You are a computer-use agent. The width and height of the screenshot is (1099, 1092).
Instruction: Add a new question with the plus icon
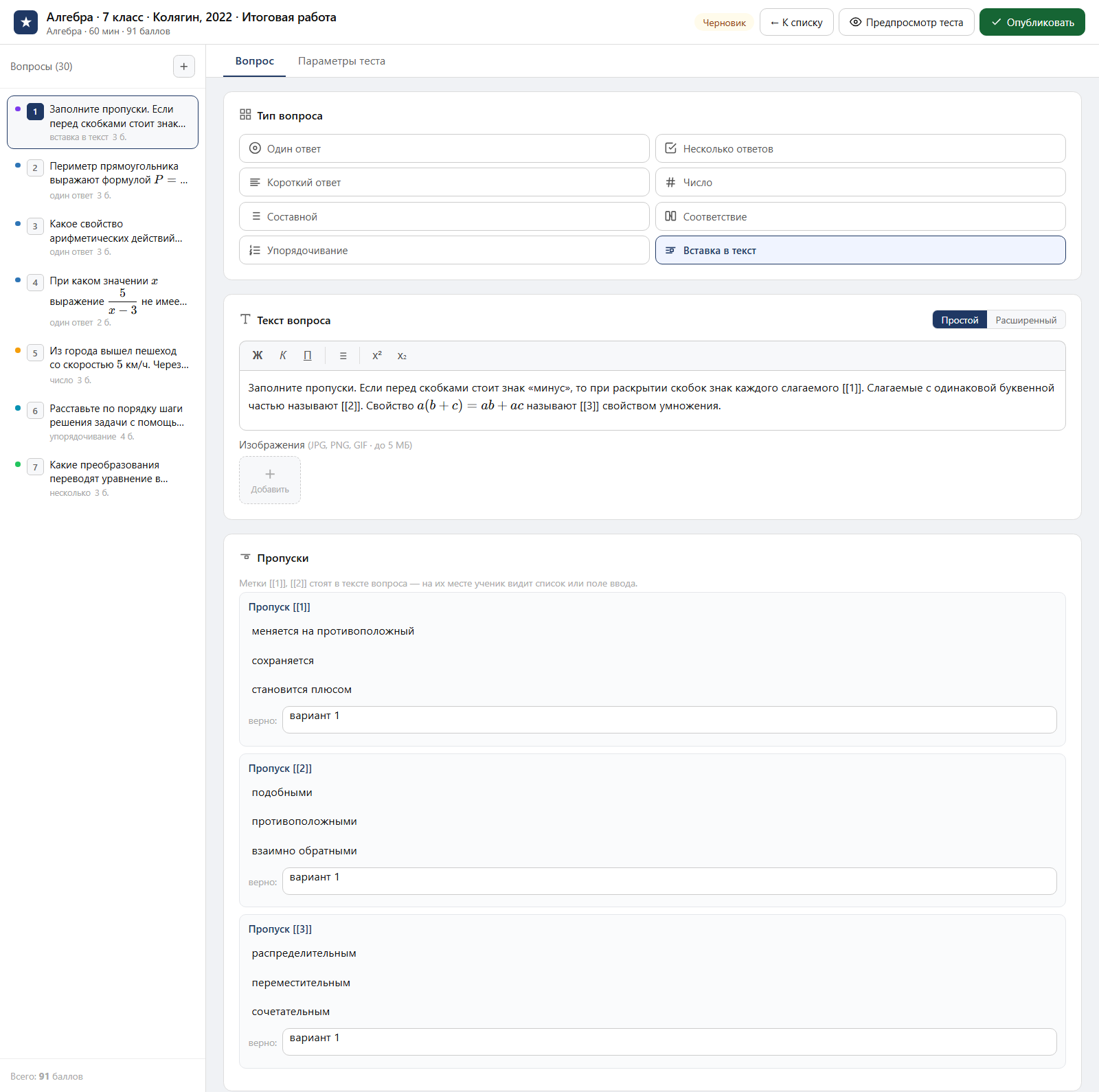[x=184, y=67]
